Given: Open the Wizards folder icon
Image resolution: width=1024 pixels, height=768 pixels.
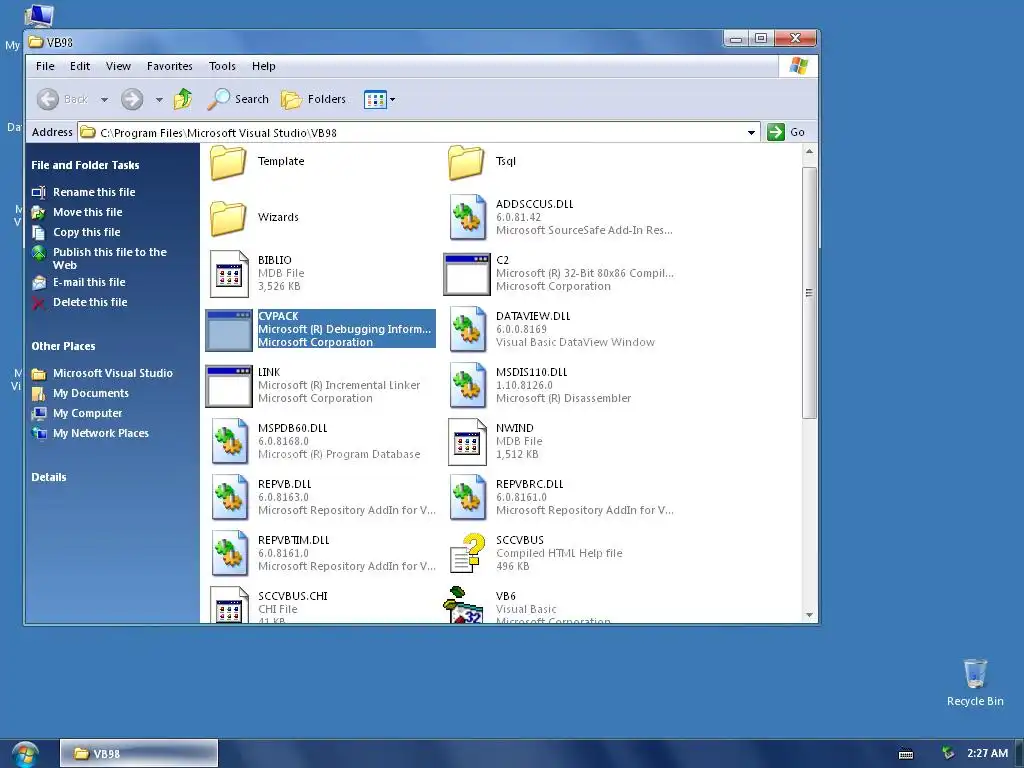Looking at the screenshot, I should 228,218.
